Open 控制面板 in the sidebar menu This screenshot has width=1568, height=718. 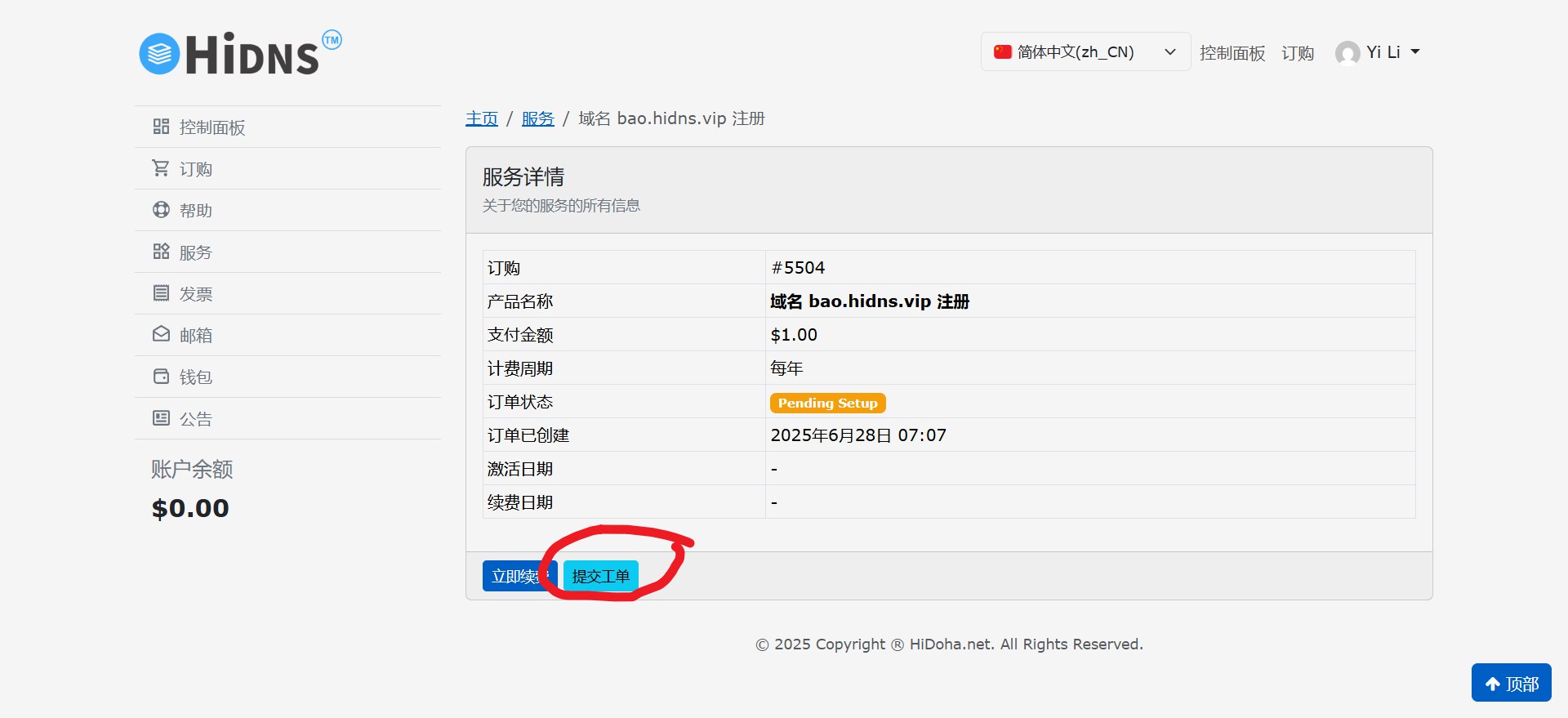click(287, 127)
